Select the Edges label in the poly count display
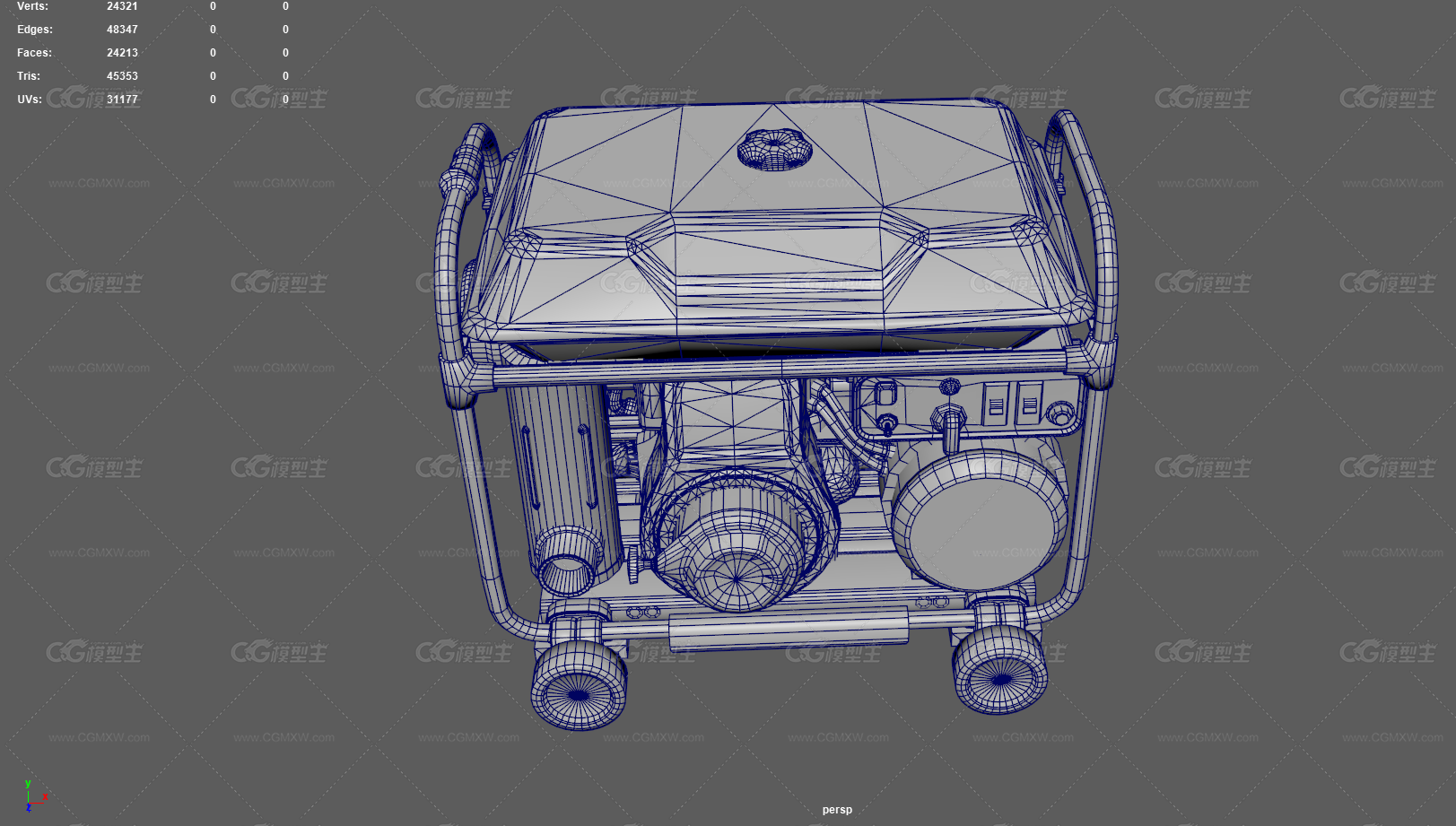The width and height of the screenshot is (1456, 826). tap(35, 30)
